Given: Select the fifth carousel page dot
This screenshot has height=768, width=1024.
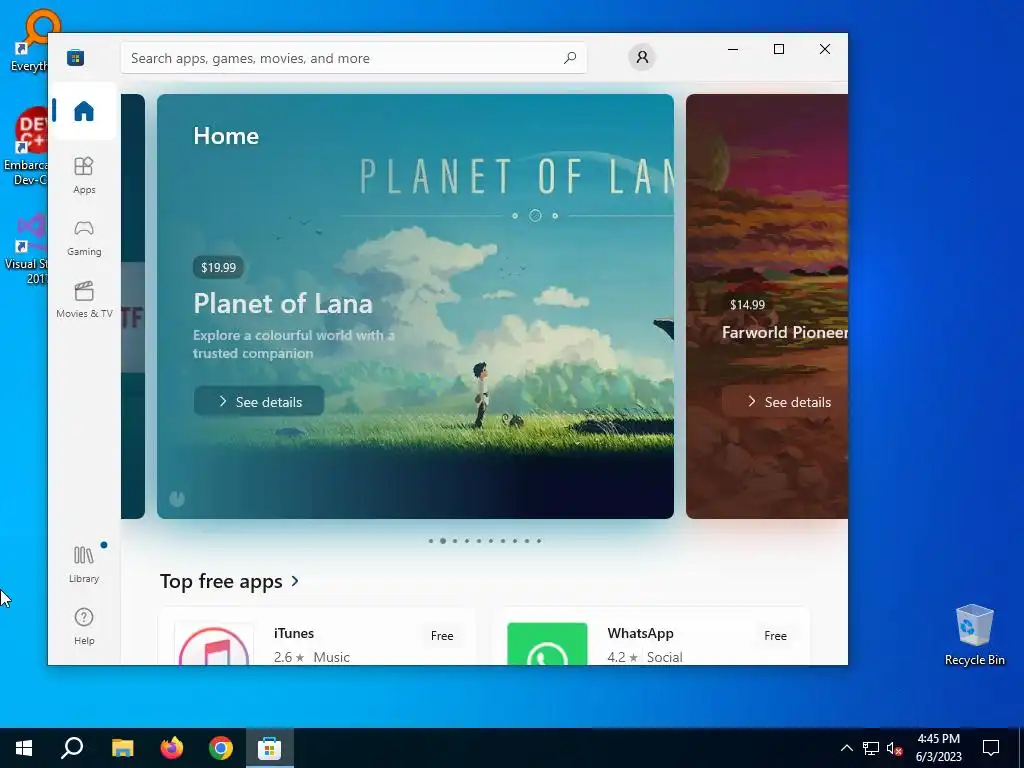Looking at the screenshot, I should [x=479, y=541].
